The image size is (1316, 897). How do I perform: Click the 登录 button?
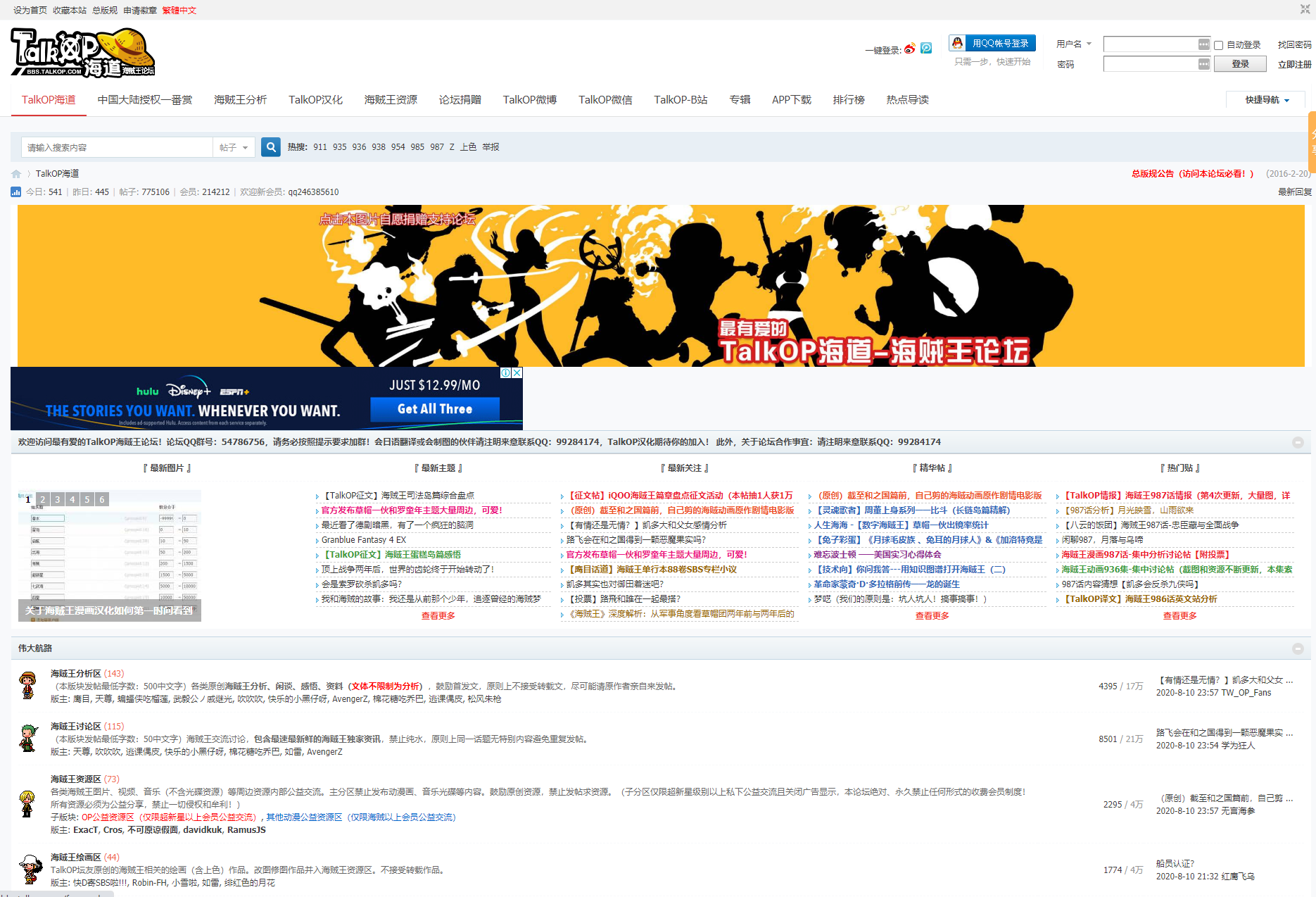(x=1240, y=64)
